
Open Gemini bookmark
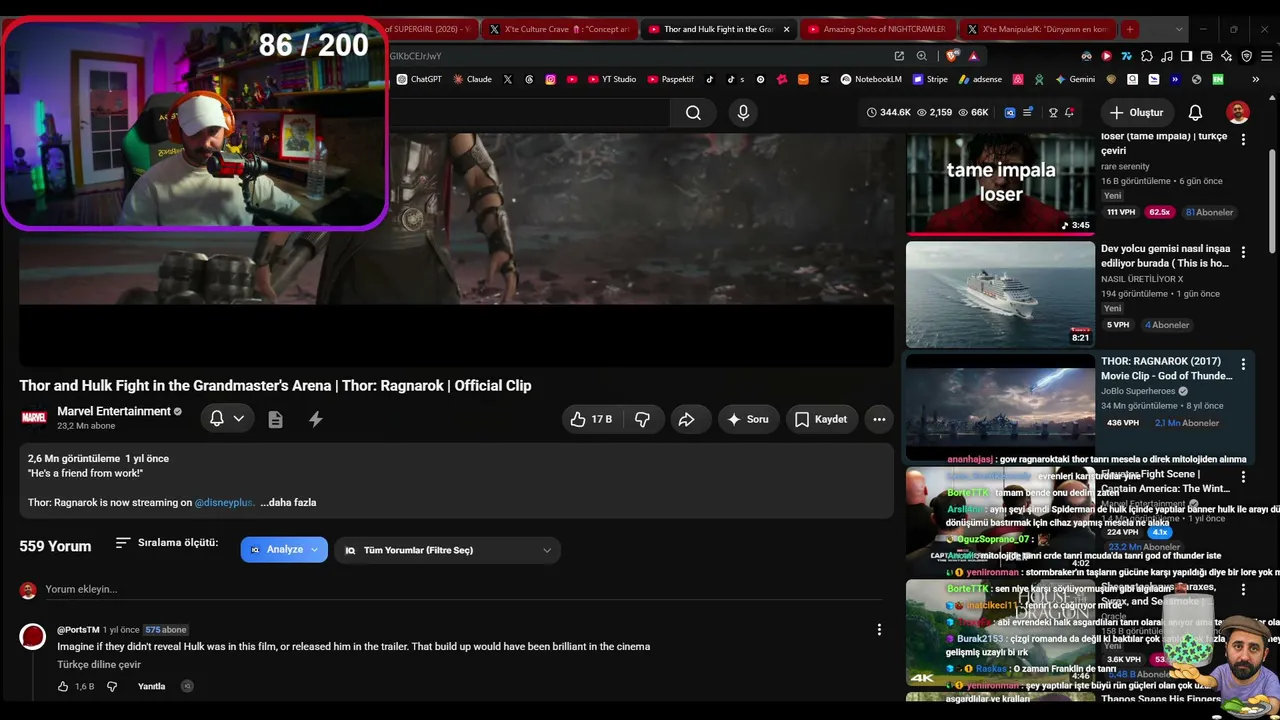click(x=1075, y=79)
